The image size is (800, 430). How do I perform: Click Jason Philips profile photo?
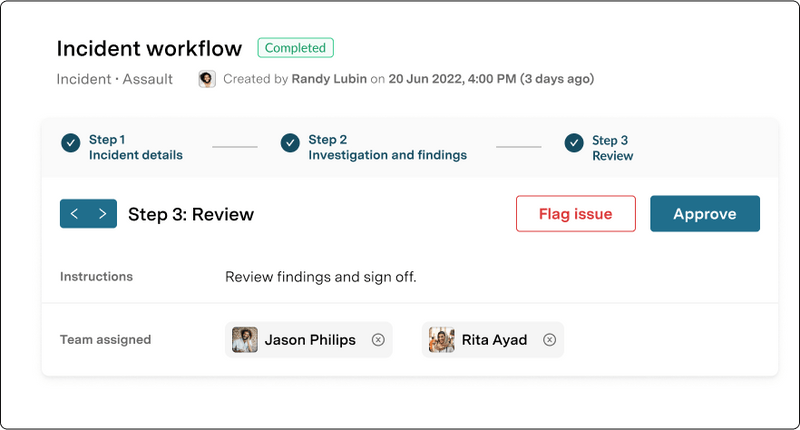pos(245,340)
